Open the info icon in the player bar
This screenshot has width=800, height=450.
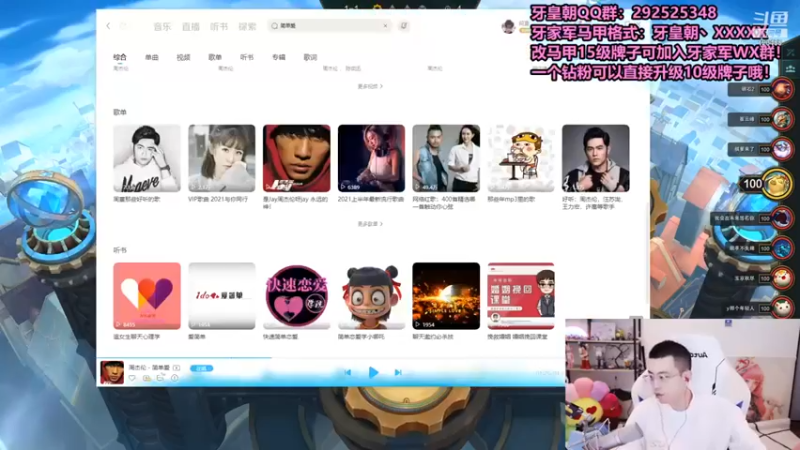(x=174, y=378)
